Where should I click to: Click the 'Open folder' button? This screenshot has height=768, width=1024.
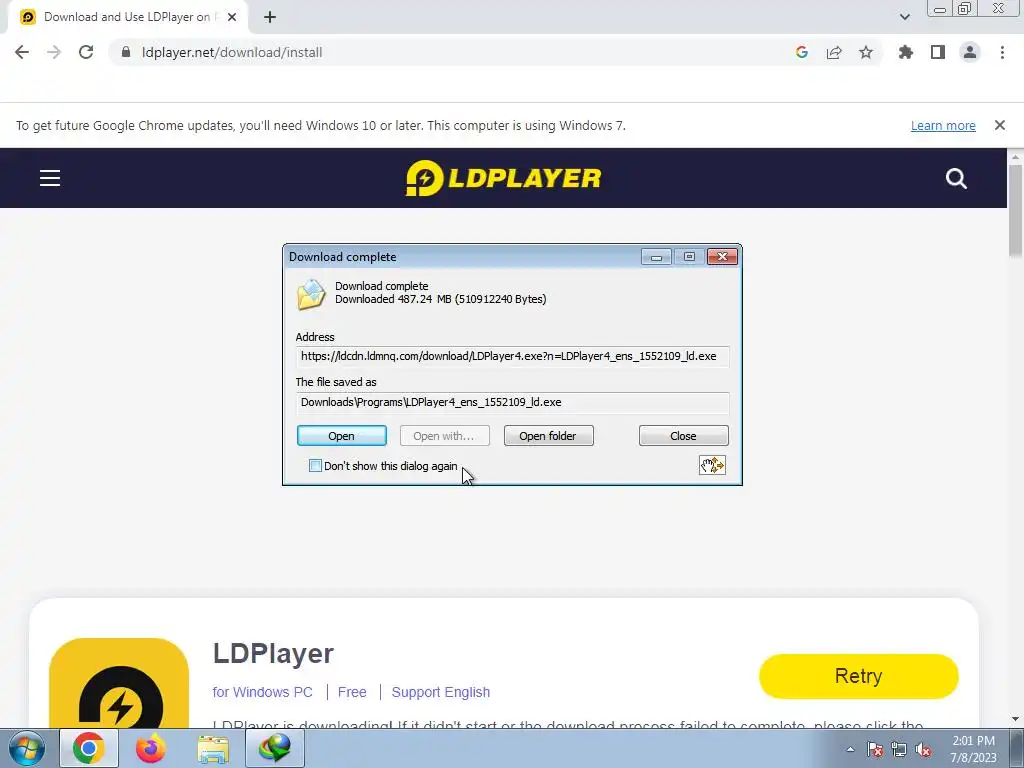pos(548,436)
